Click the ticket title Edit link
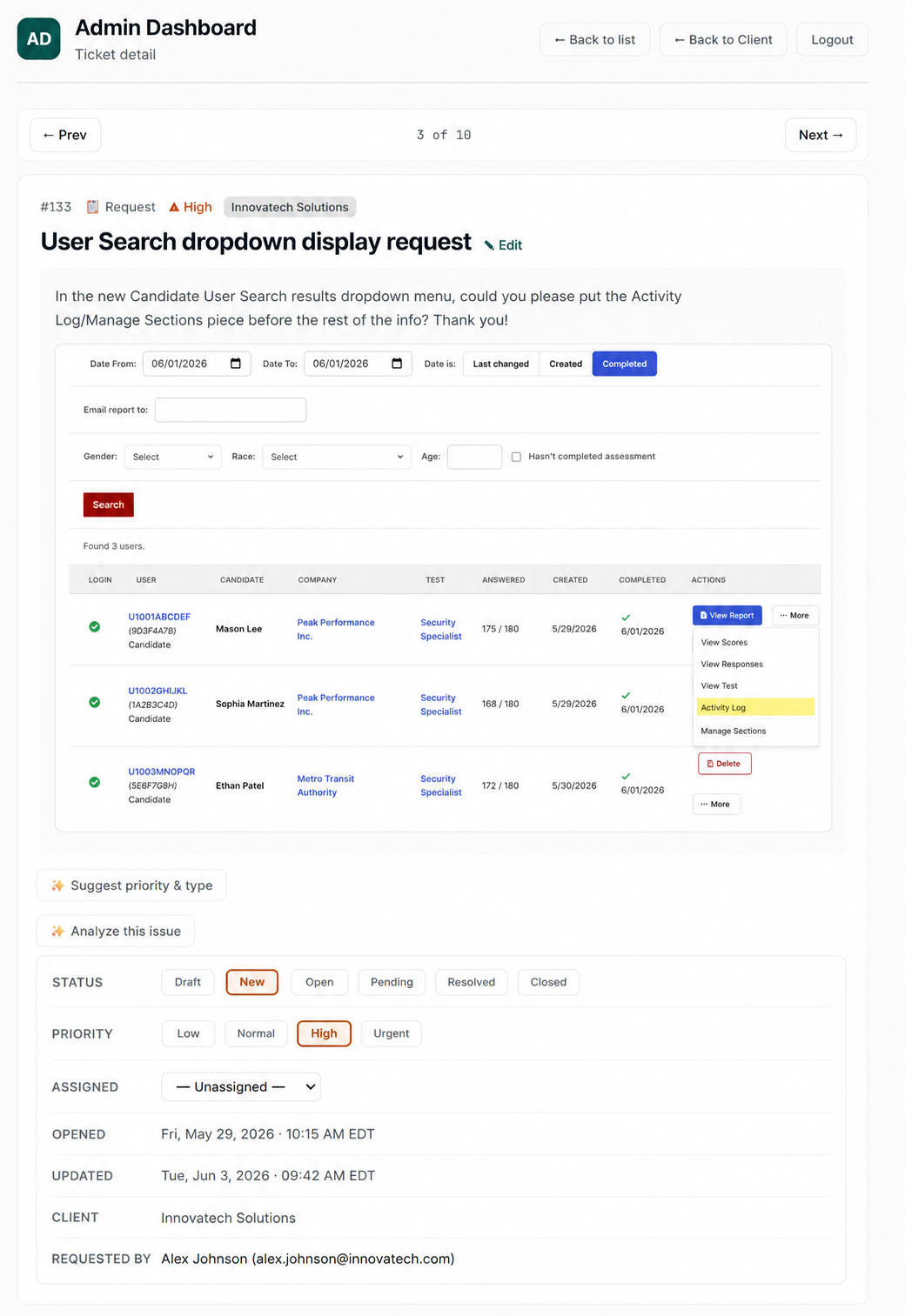This screenshot has width=905, height=1316. click(x=503, y=245)
